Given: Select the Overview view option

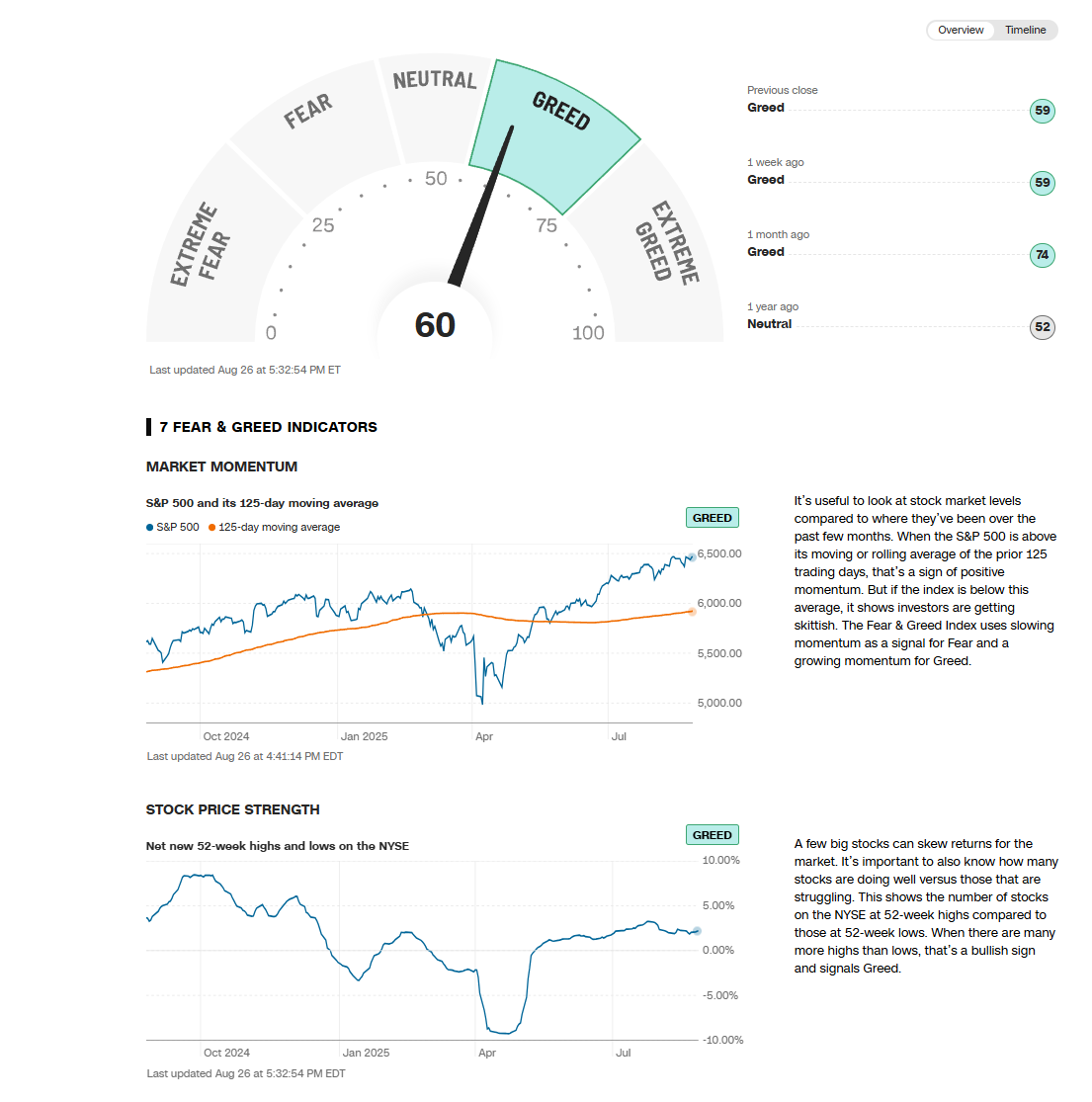Looking at the screenshot, I should (961, 30).
